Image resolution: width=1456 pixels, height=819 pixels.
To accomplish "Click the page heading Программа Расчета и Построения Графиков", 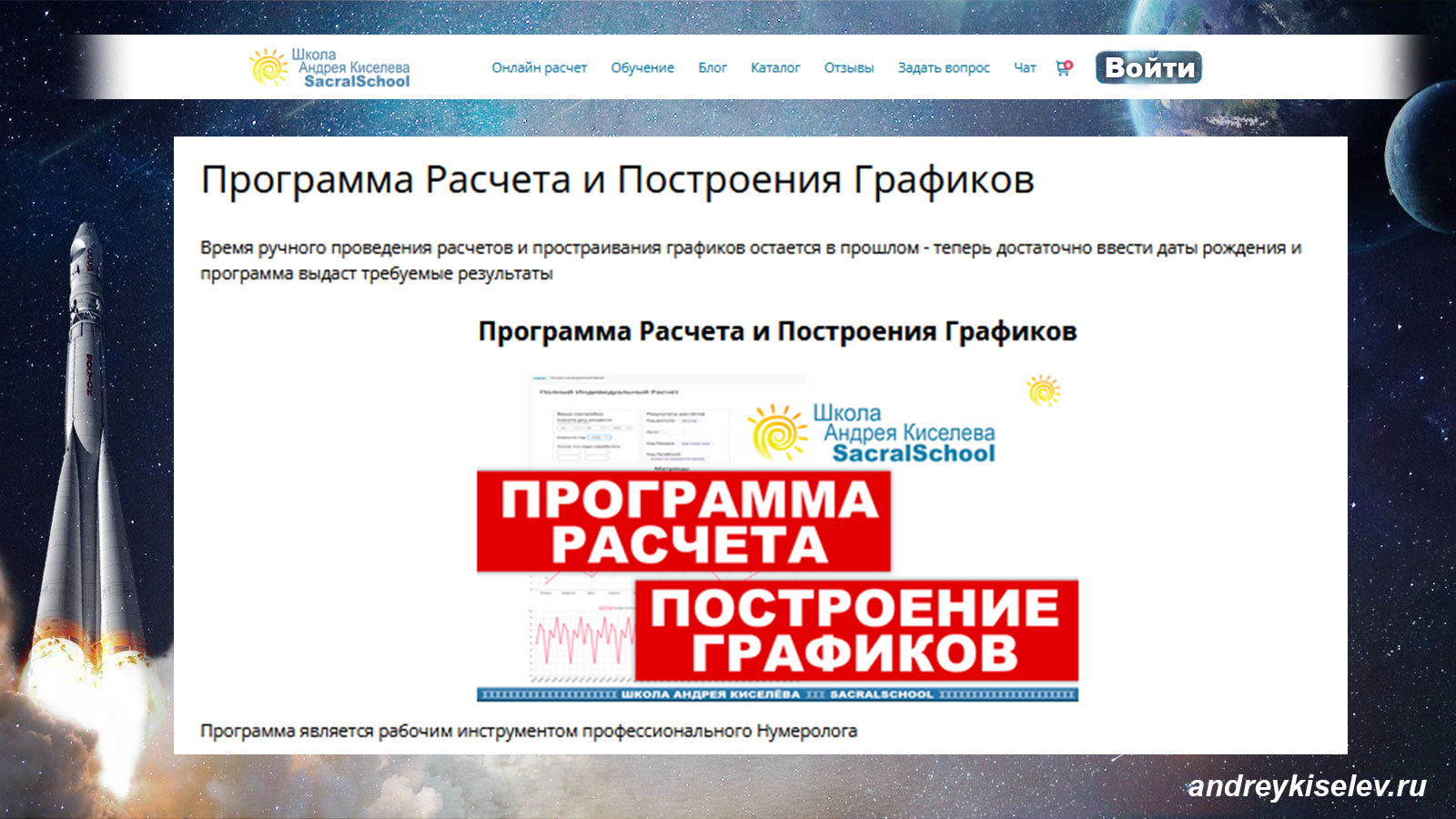I will 618,179.
